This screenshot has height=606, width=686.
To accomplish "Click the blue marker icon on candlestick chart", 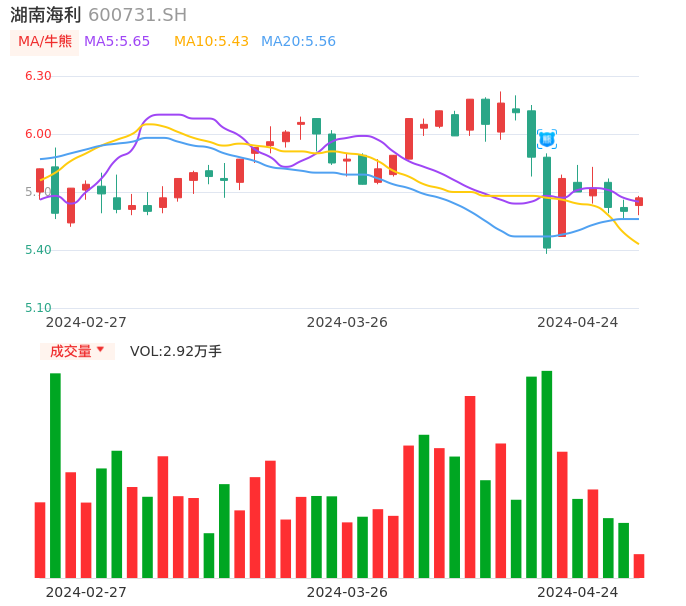I will coord(546,139).
